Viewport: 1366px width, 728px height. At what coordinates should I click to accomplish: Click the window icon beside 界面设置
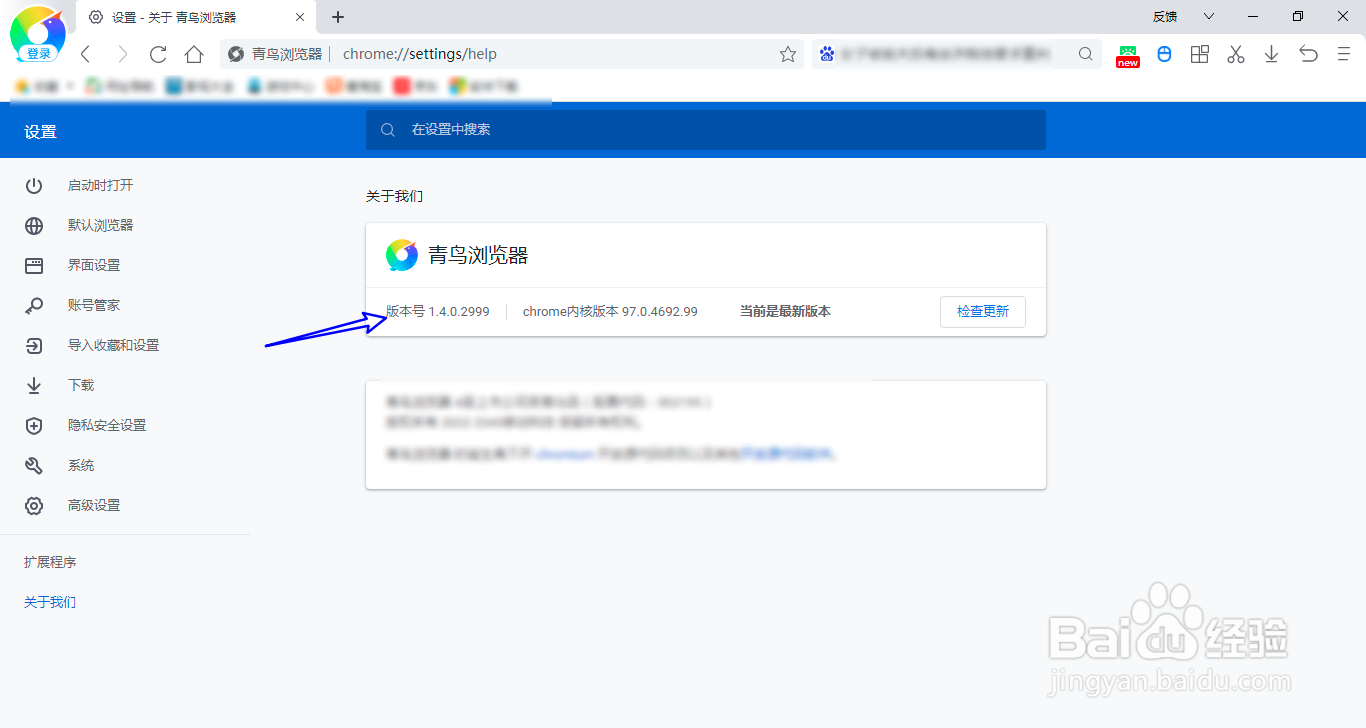click(x=34, y=265)
